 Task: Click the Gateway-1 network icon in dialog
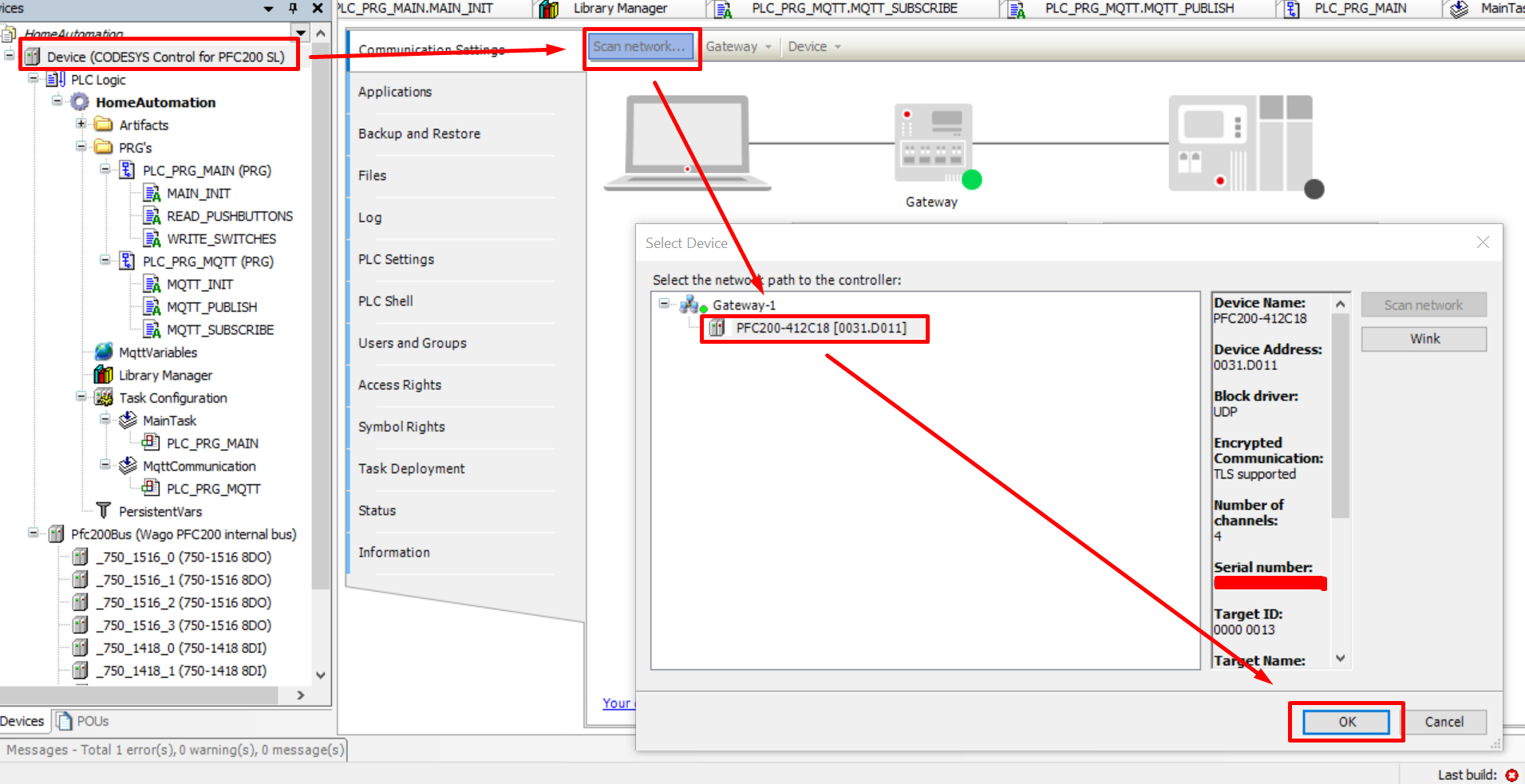tap(693, 305)
